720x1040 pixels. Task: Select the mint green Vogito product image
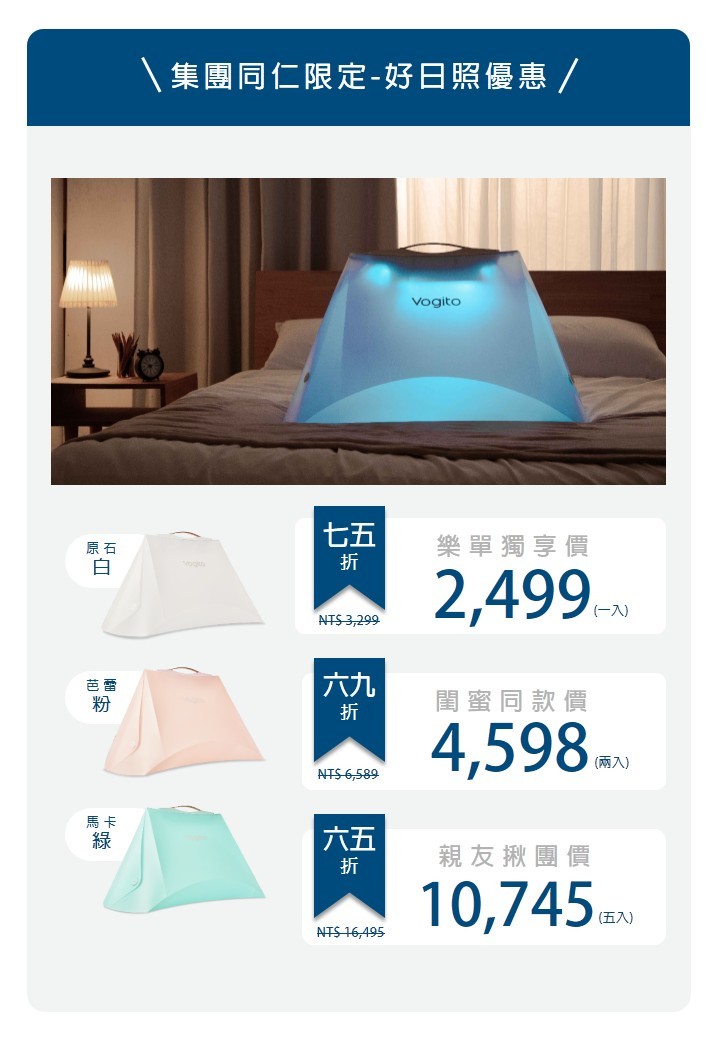183,858
